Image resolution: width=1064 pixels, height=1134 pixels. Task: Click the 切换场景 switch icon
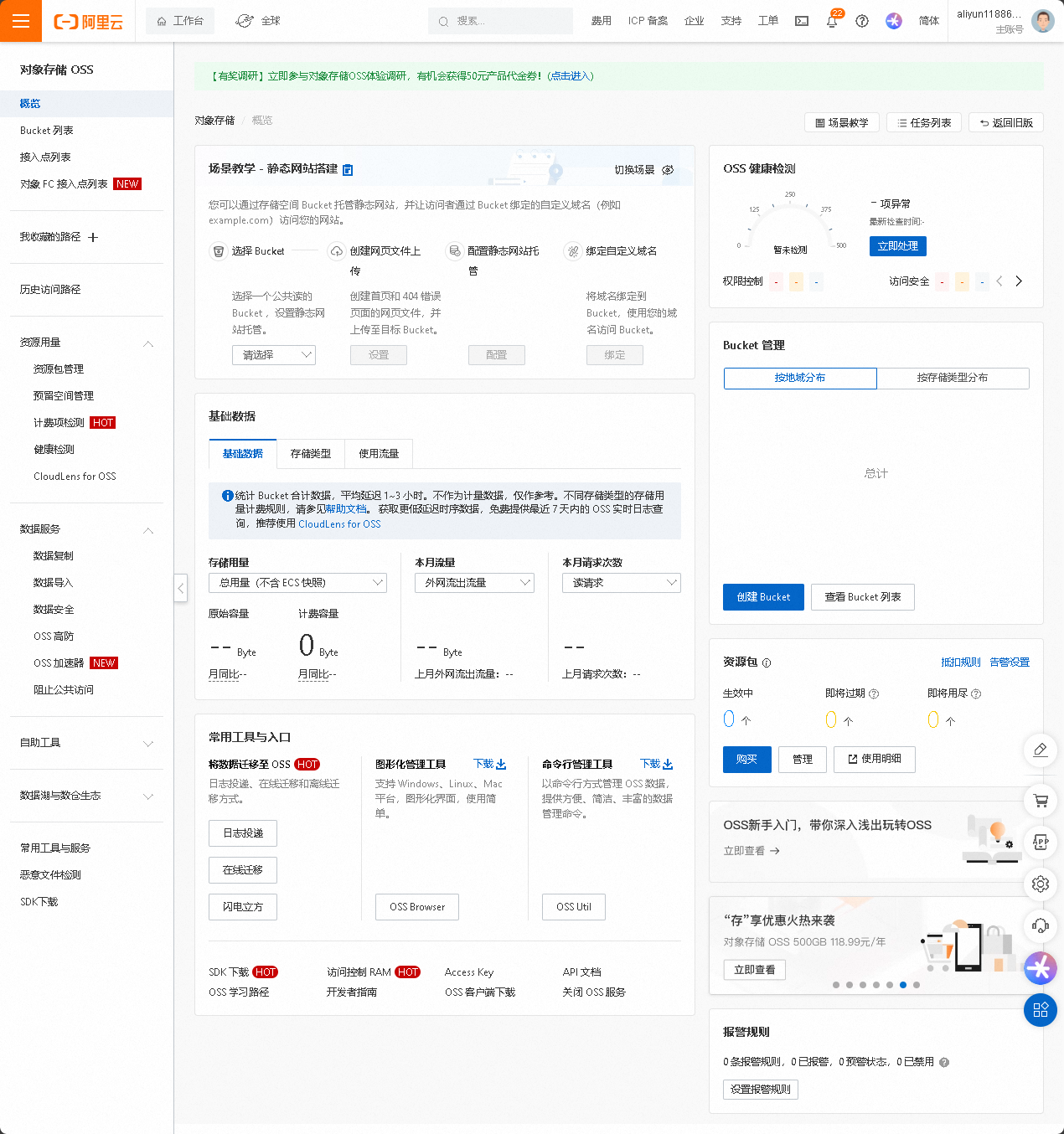(x=668, y=170)
